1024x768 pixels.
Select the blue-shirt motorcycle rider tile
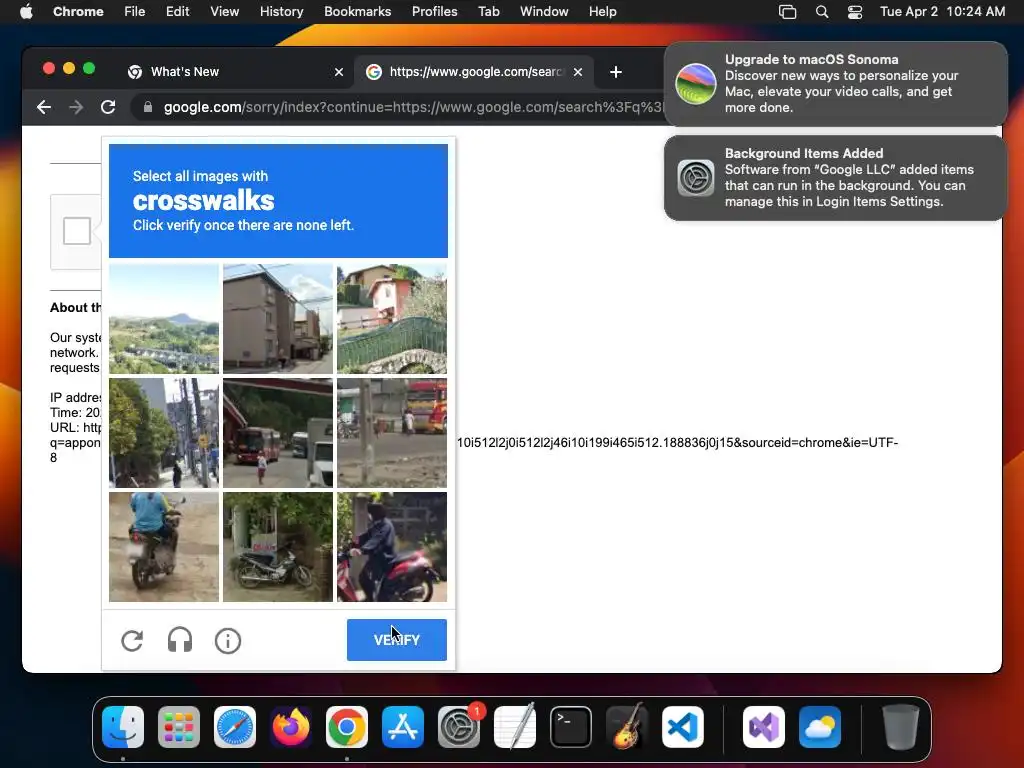click(164, 547)
